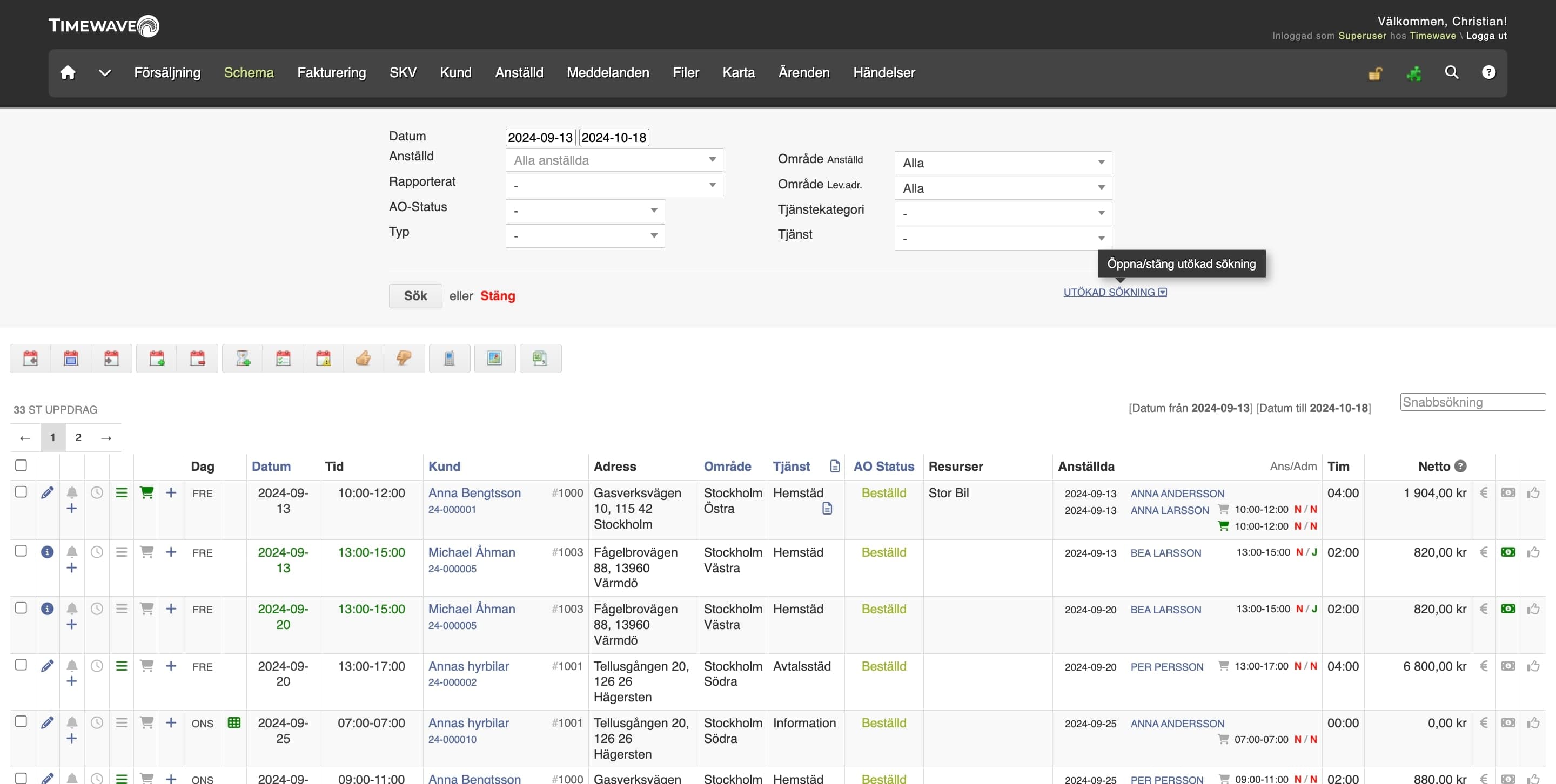1556x784 pixels.
Task: Open the Område Anställd dropdown
Action: pyautogui.click(x=1003, y=163)
